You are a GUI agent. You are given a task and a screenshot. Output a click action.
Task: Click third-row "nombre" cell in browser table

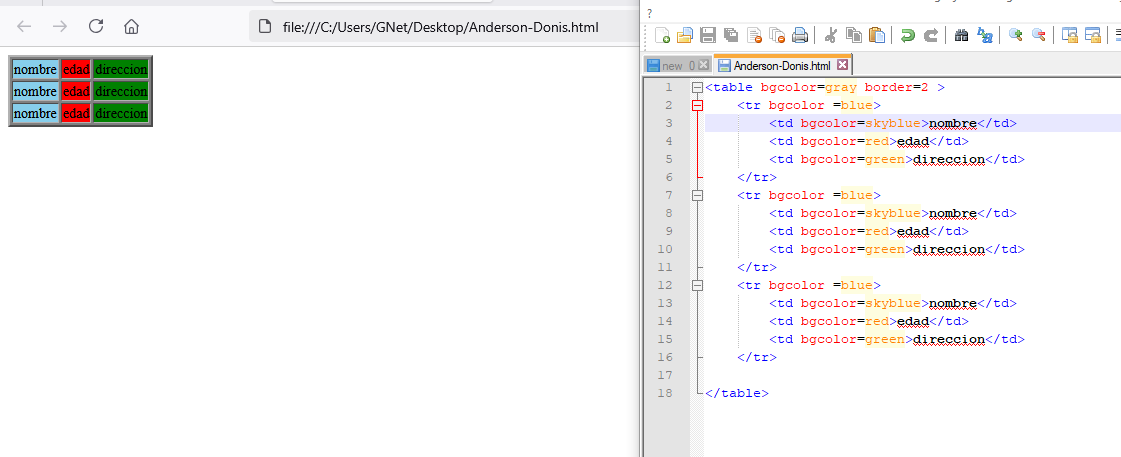click(x=35, y=114)
